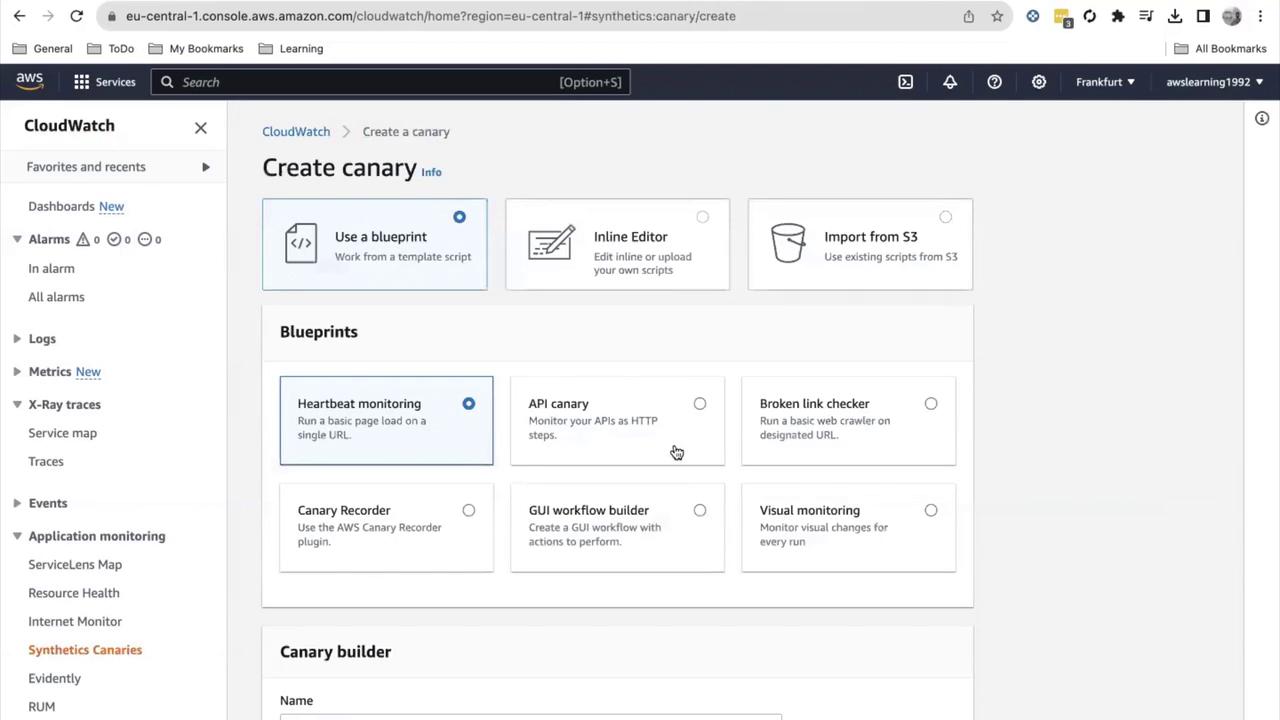Go to the AWS logo home
The image size is (1280, 720).
tap(30, 82)
